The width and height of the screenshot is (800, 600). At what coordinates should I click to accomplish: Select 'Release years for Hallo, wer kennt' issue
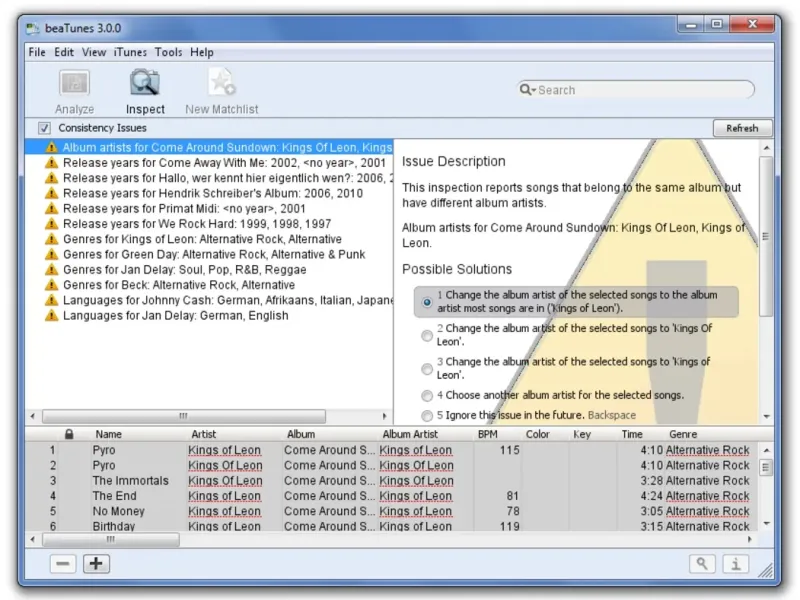[209, 178]
